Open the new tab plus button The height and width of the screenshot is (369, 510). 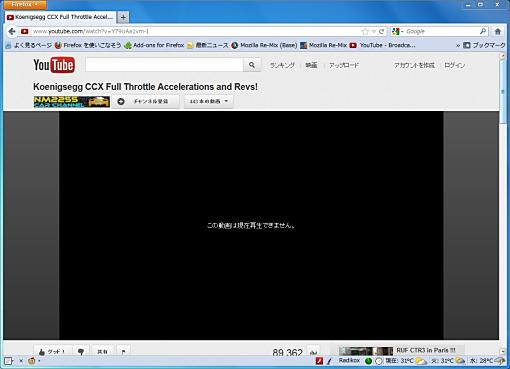(x=123, y=17)
